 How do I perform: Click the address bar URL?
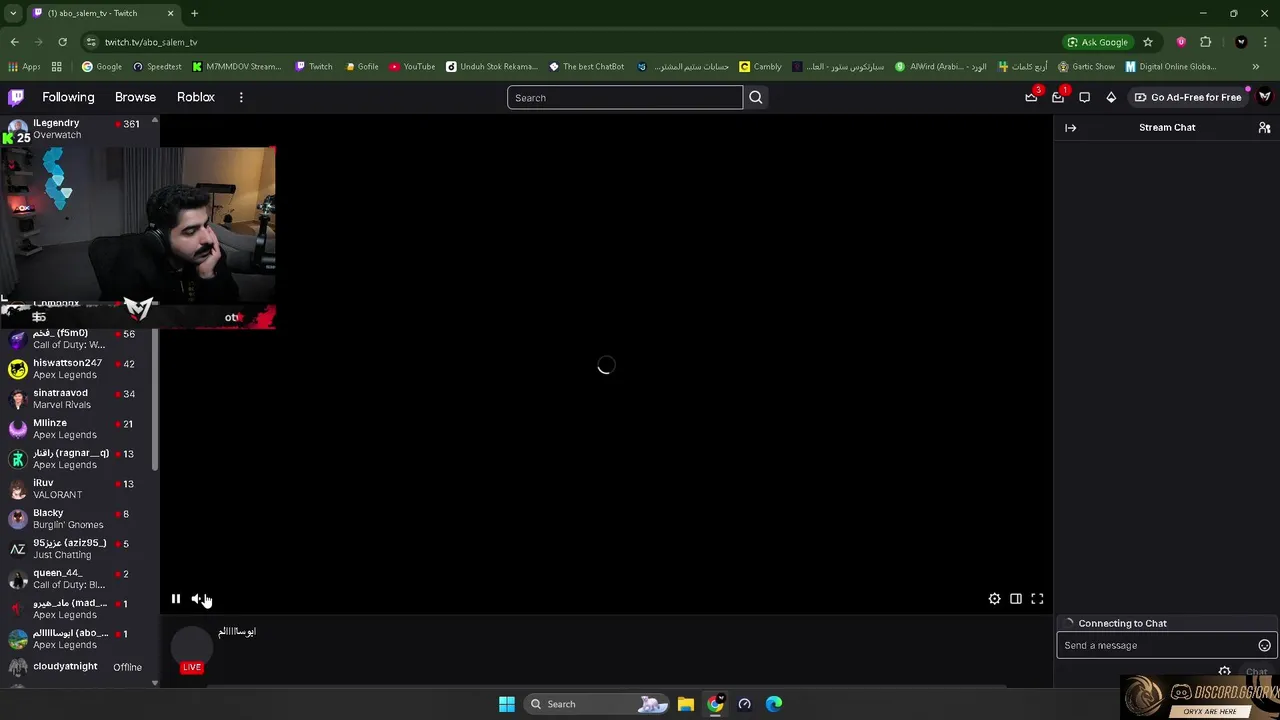pos(151,42)
